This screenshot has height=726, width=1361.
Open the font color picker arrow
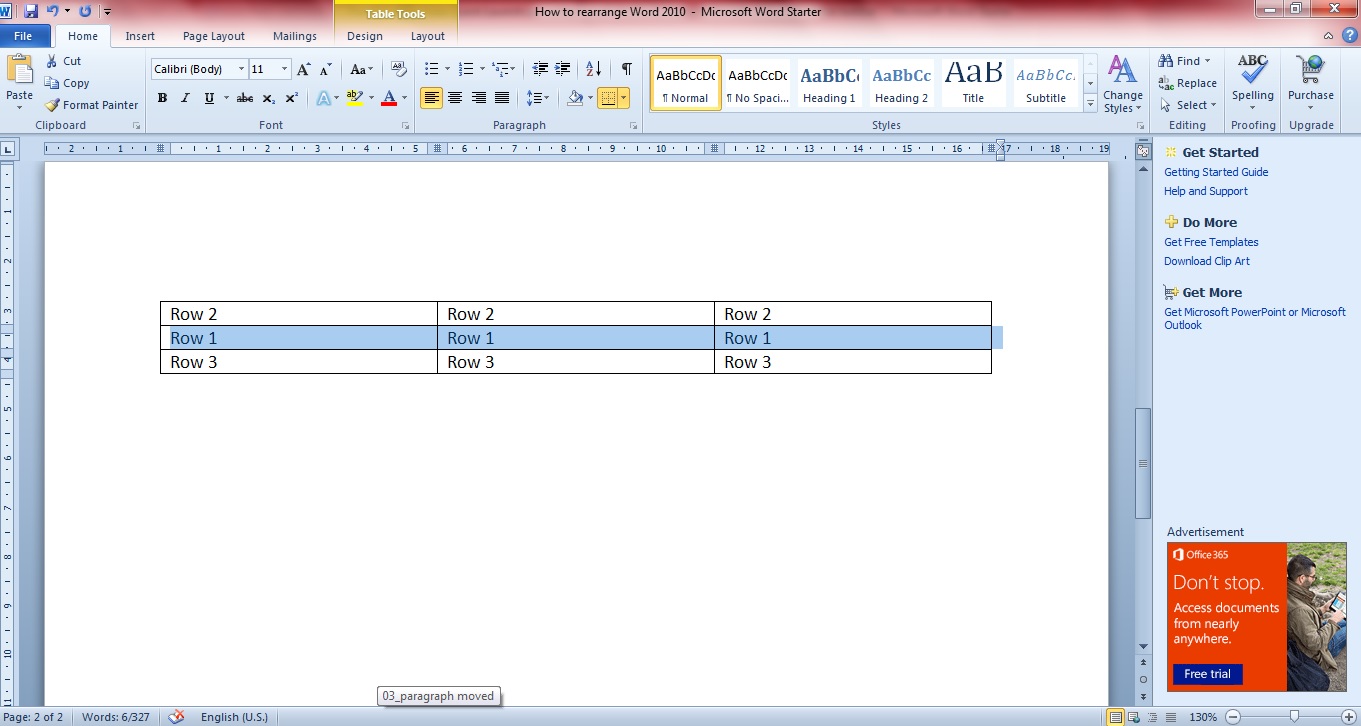(404, 98)
